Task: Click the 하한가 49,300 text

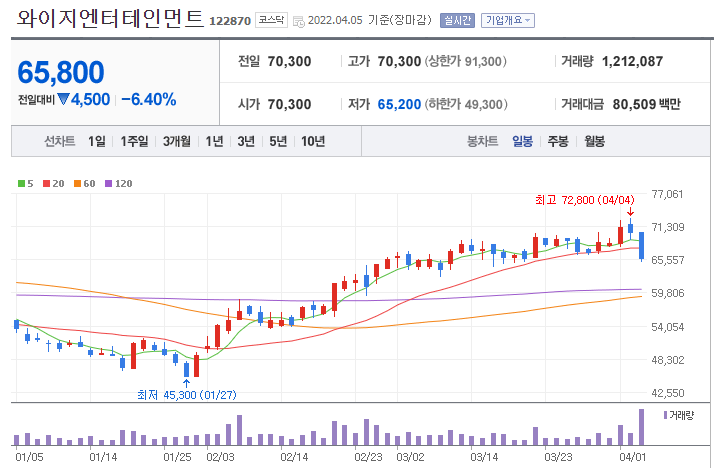Action: 466,104
